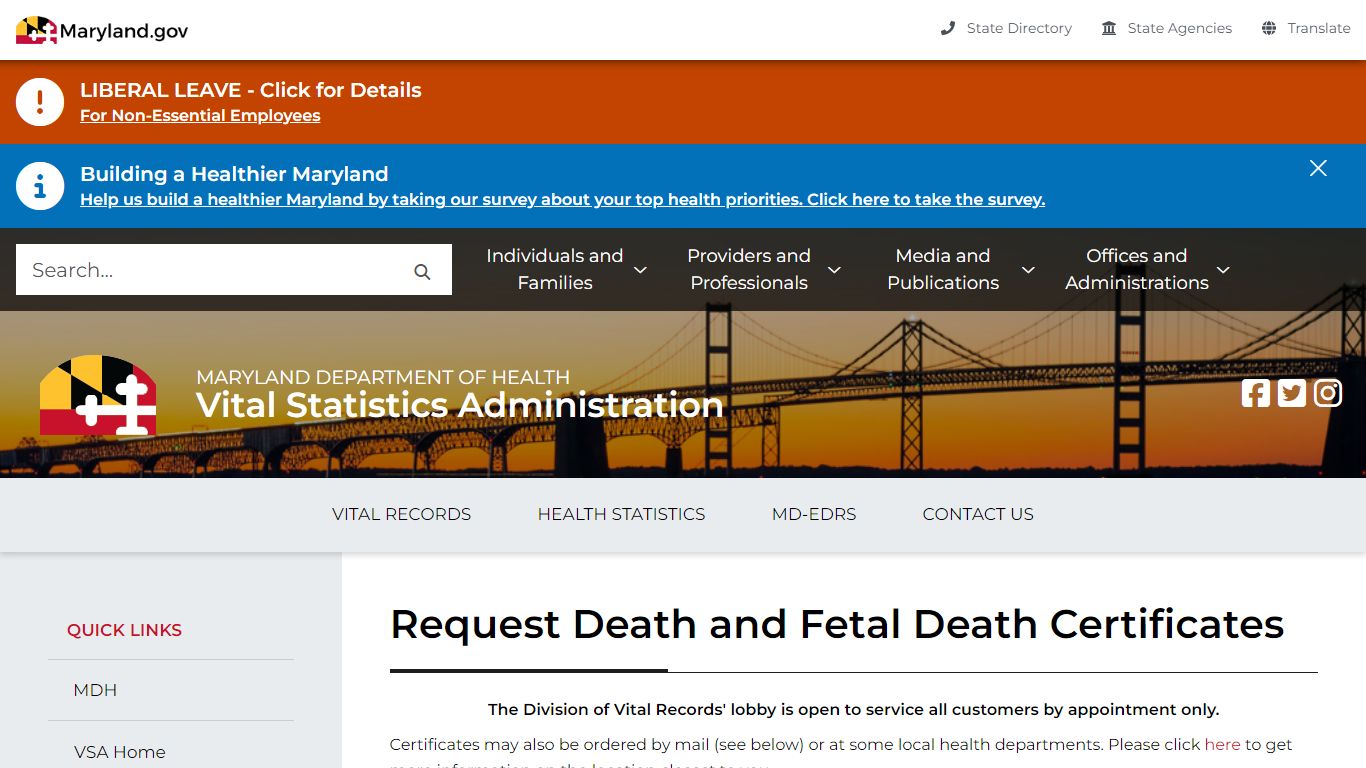Click the Request Death and Fetal Death Certificates heading
The width and height of the screenshot is (1366, 768).
click(x=837, y=624)
